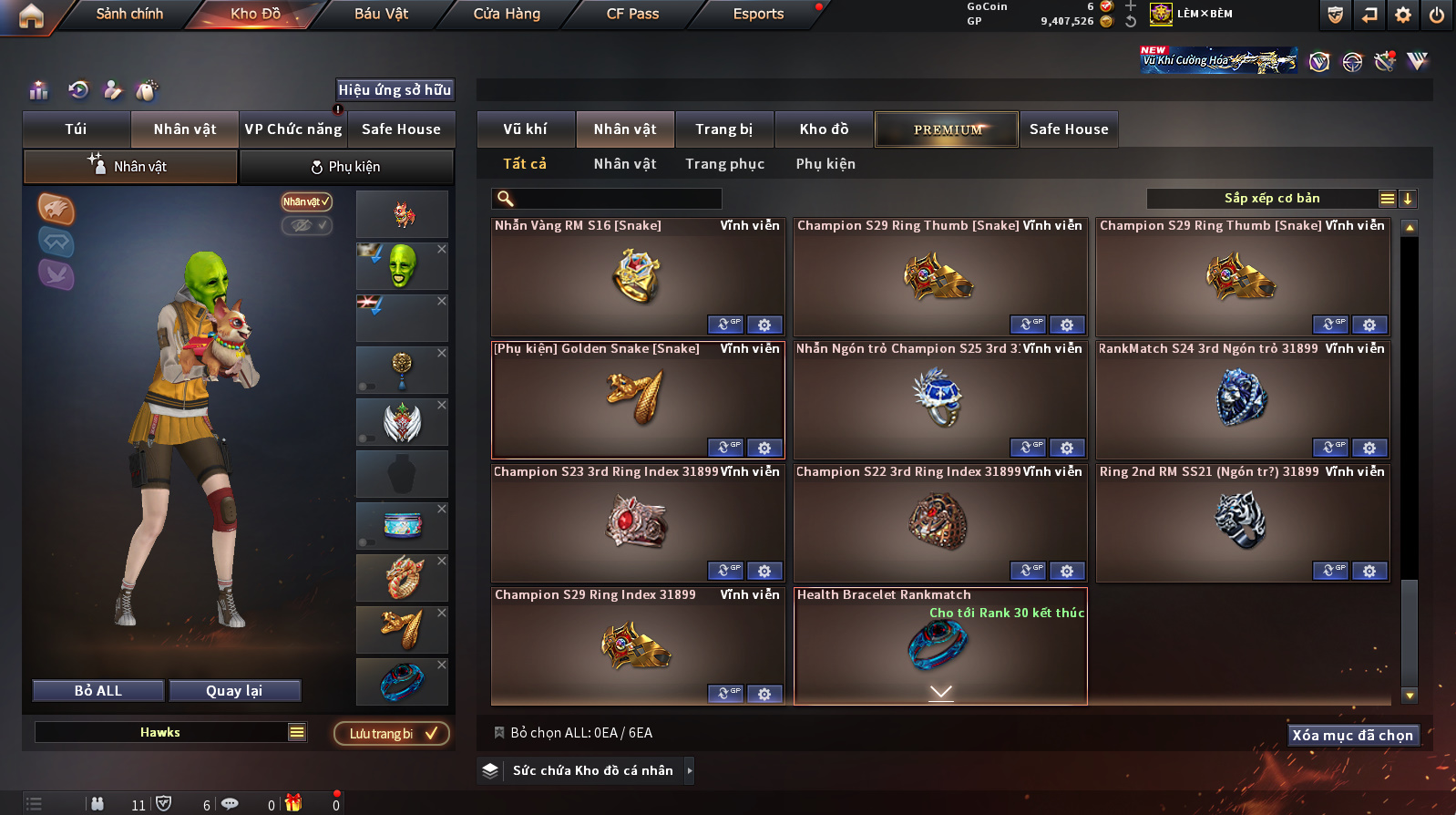
Task: Check the Bỏ chọn ALL checkbox
Action: click(x=499, y=733)
